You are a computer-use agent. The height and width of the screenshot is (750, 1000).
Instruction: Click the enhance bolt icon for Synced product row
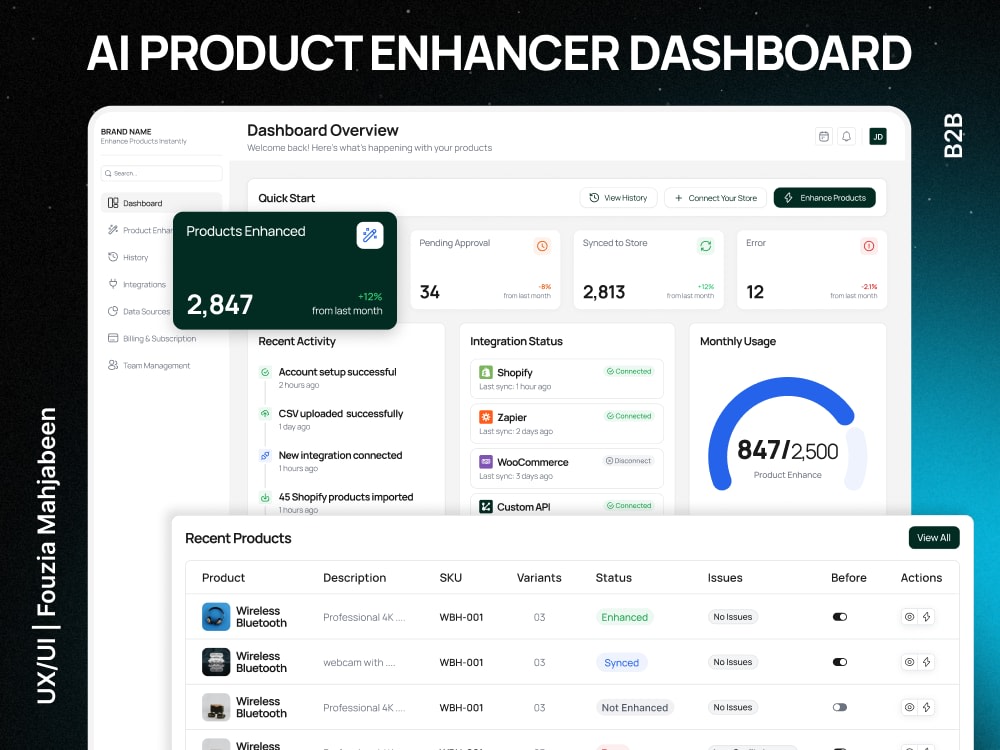click(x=927, y=662)
